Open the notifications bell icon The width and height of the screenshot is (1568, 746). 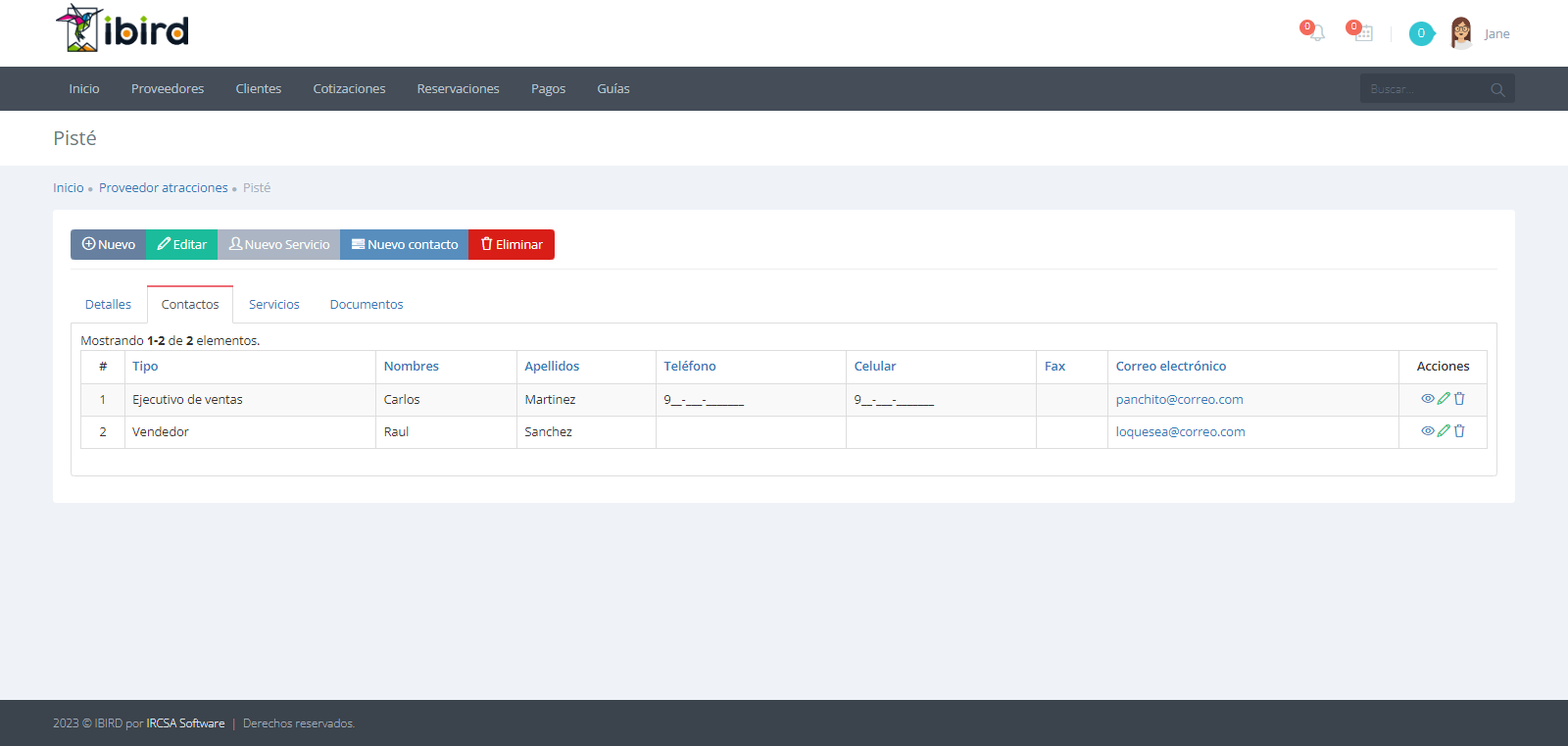pyautogui.click(x=1317, y=33)
